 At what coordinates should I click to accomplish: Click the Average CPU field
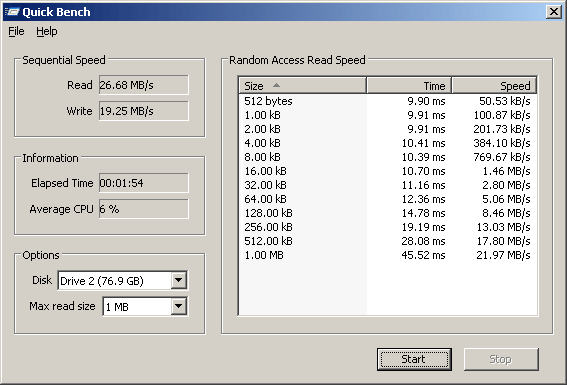144,209
